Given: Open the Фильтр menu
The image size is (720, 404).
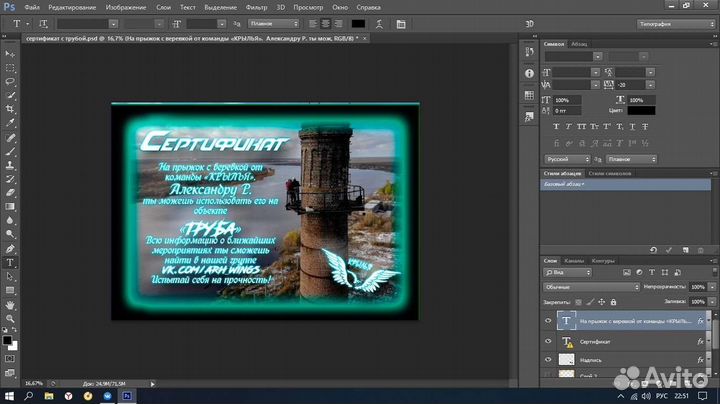Looking at the screenshot, I should [x=256, y=7].
